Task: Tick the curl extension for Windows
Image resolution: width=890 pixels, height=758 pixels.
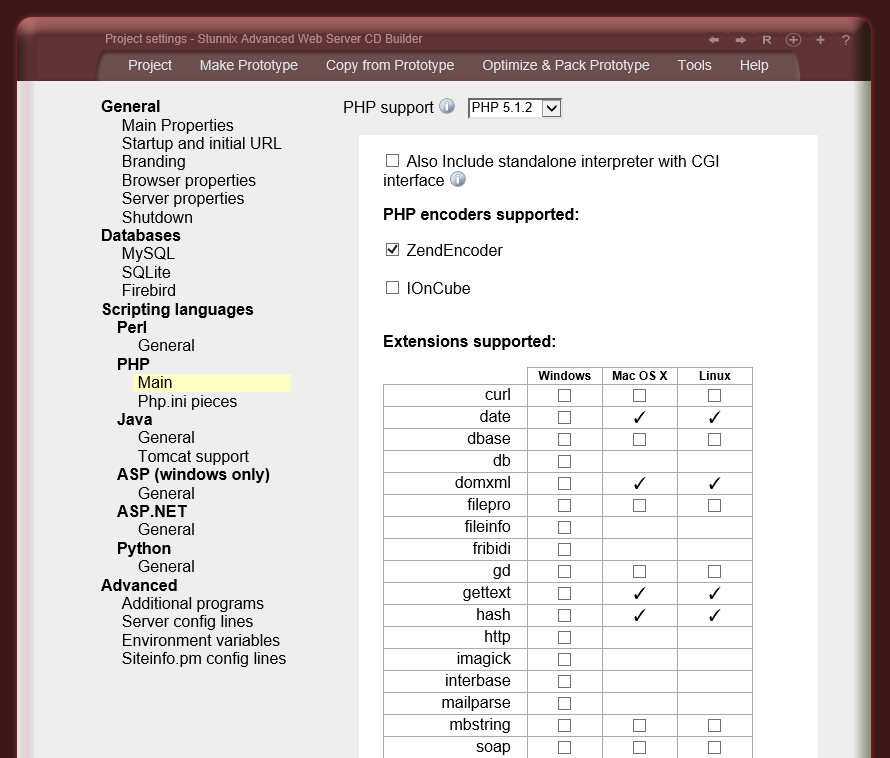Action: (564, 396)
